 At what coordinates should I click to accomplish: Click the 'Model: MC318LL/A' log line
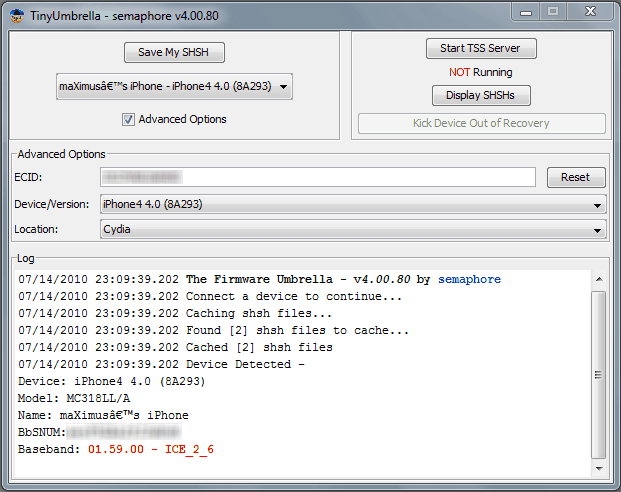74,398
